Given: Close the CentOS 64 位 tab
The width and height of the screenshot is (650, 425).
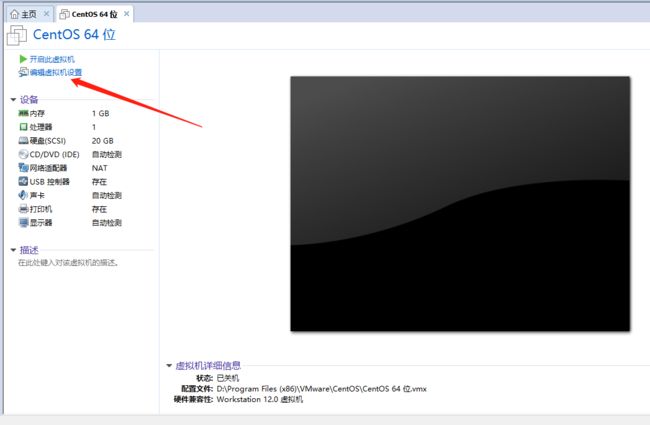Looking at the screenshot, I should click(126, 14).
